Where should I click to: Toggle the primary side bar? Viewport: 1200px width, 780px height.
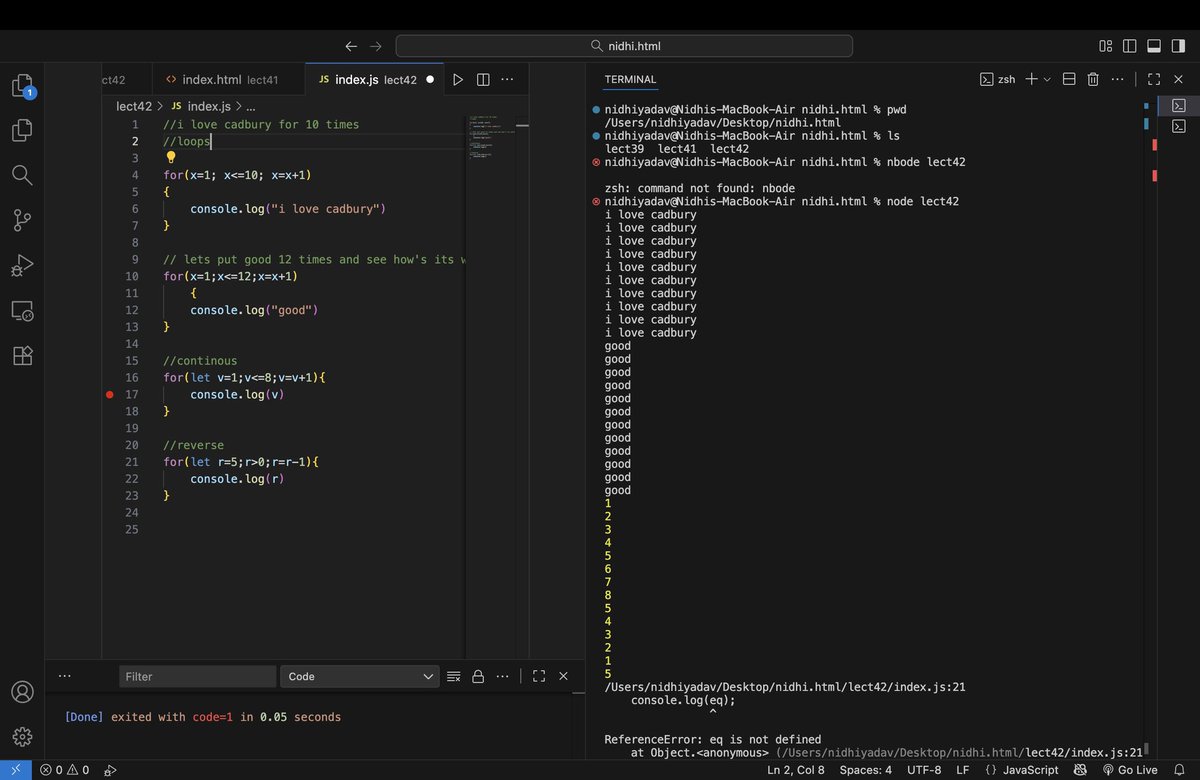[x=1129, y=46]
